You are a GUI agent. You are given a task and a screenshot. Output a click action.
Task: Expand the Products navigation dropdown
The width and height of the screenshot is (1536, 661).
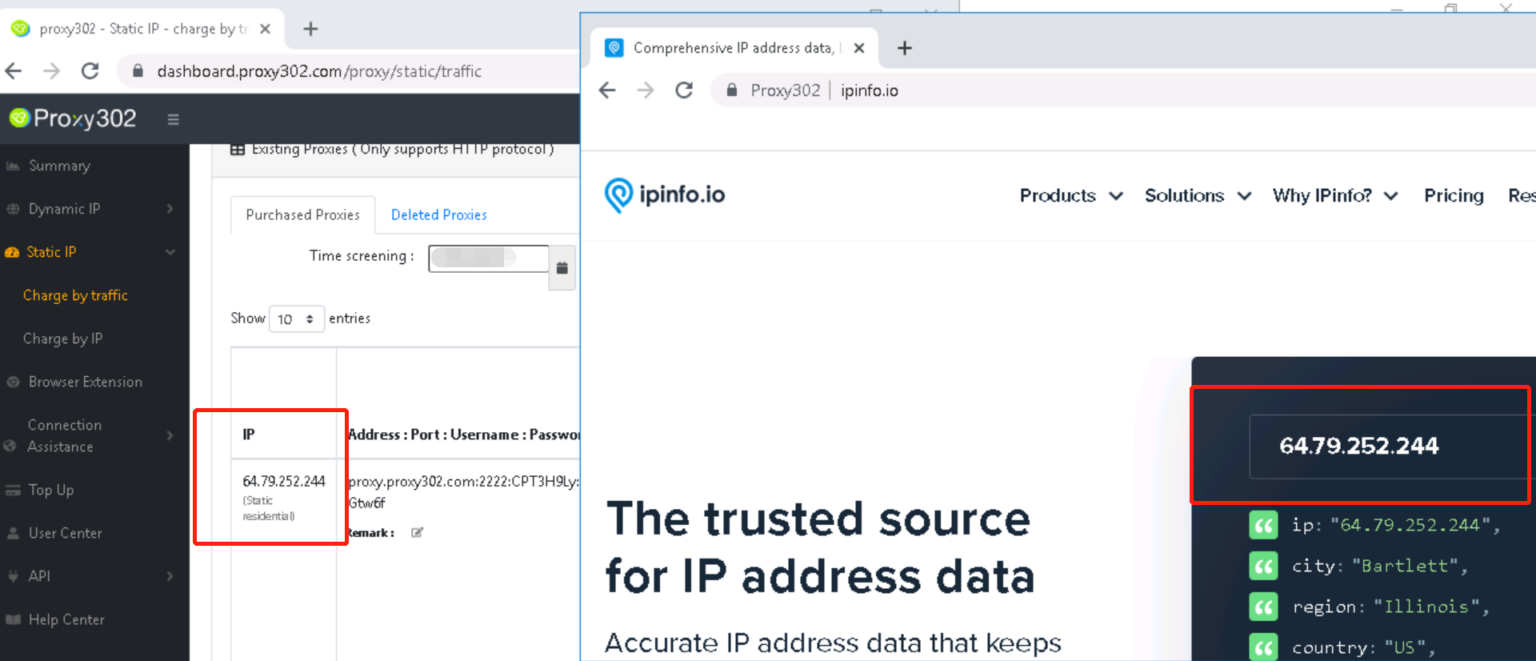[1071, 196]
